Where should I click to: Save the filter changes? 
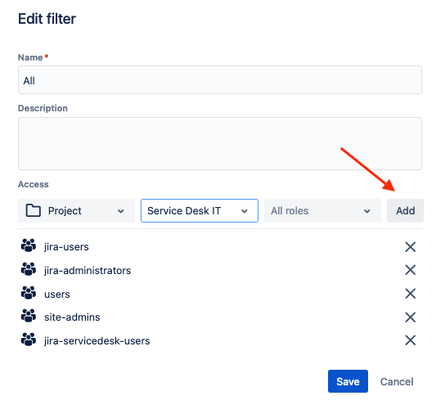[348, 381]
